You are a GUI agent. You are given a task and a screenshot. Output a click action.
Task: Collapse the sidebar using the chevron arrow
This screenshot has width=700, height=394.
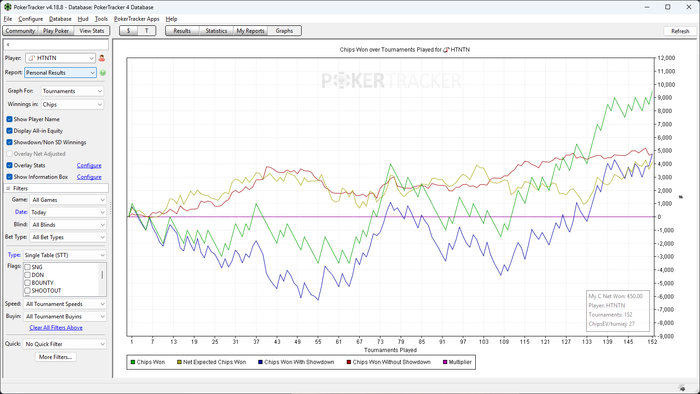point(8,45)
